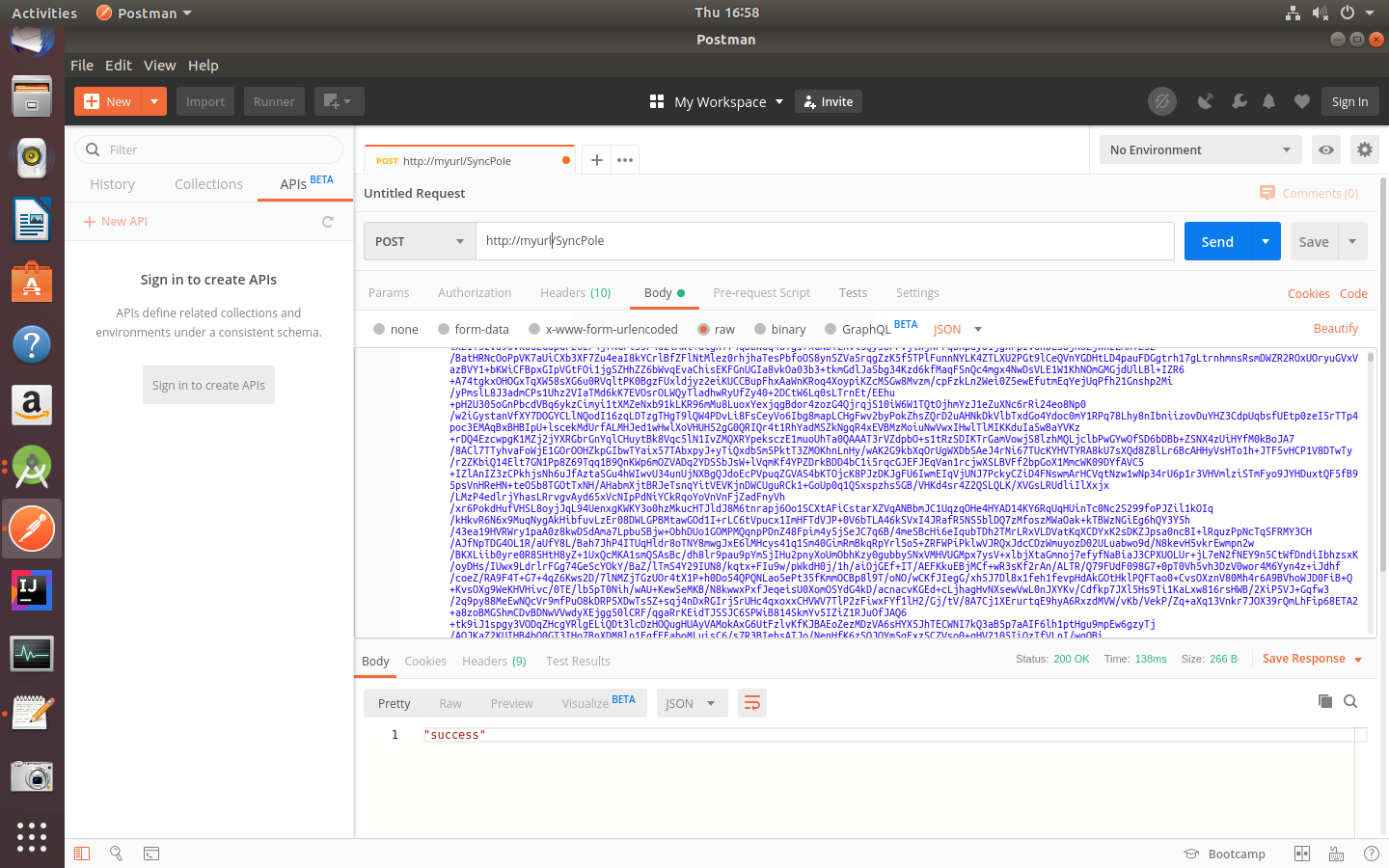This screenshot has width=1389, height=868.
Task: Open environment quick look eye icon
Action: tap(1326, 149)
